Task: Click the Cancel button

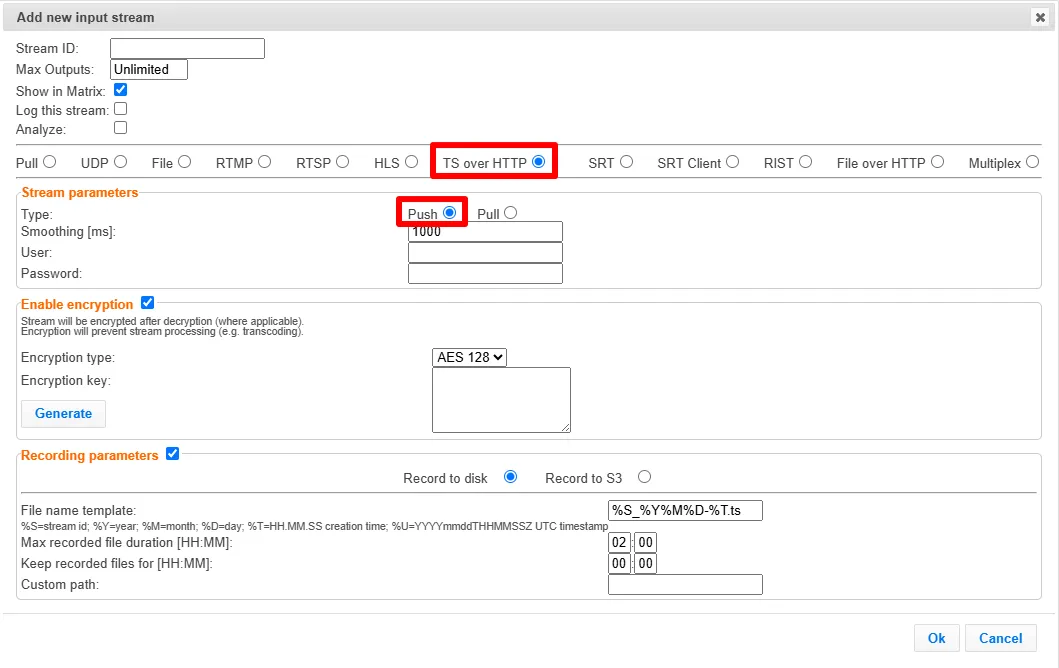Action: click(x=1001, y=638)
